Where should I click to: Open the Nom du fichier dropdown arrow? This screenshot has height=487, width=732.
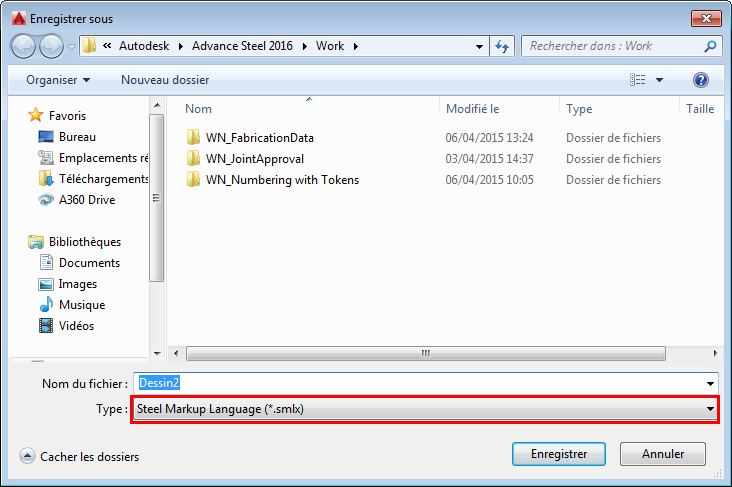tap(711, 383)
